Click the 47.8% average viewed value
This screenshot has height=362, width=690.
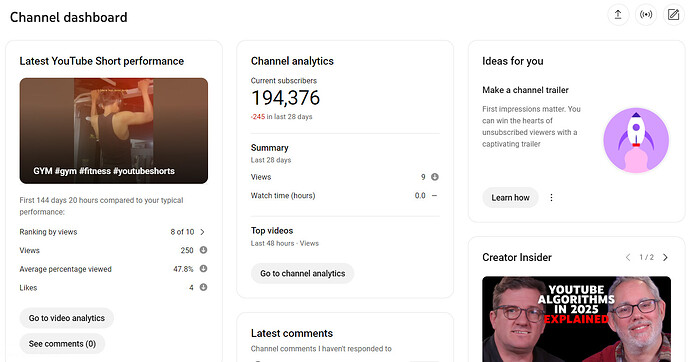click(183, 269)
